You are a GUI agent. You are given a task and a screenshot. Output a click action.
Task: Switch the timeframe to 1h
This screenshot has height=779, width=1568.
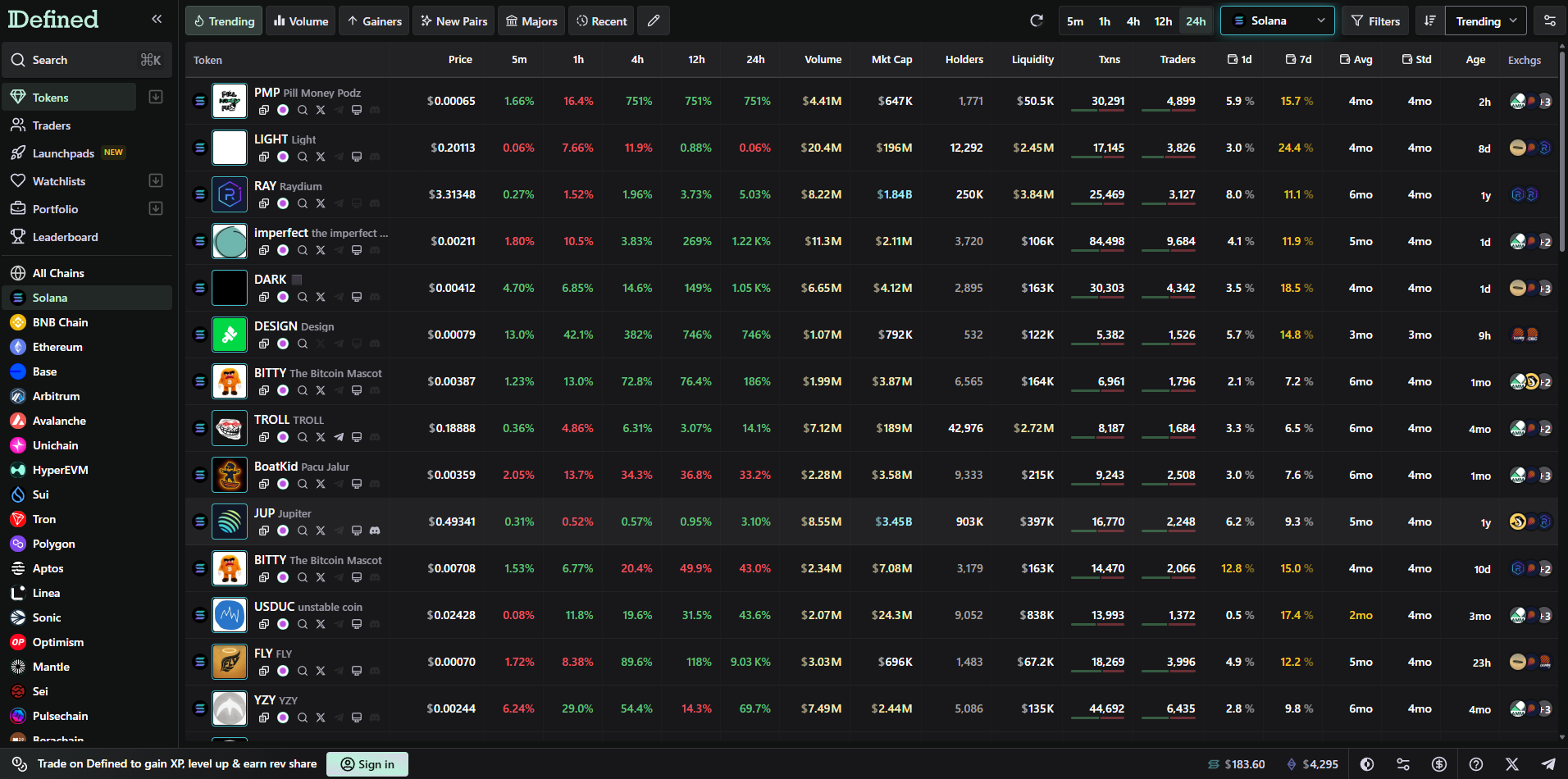[x=1104, y=21]
